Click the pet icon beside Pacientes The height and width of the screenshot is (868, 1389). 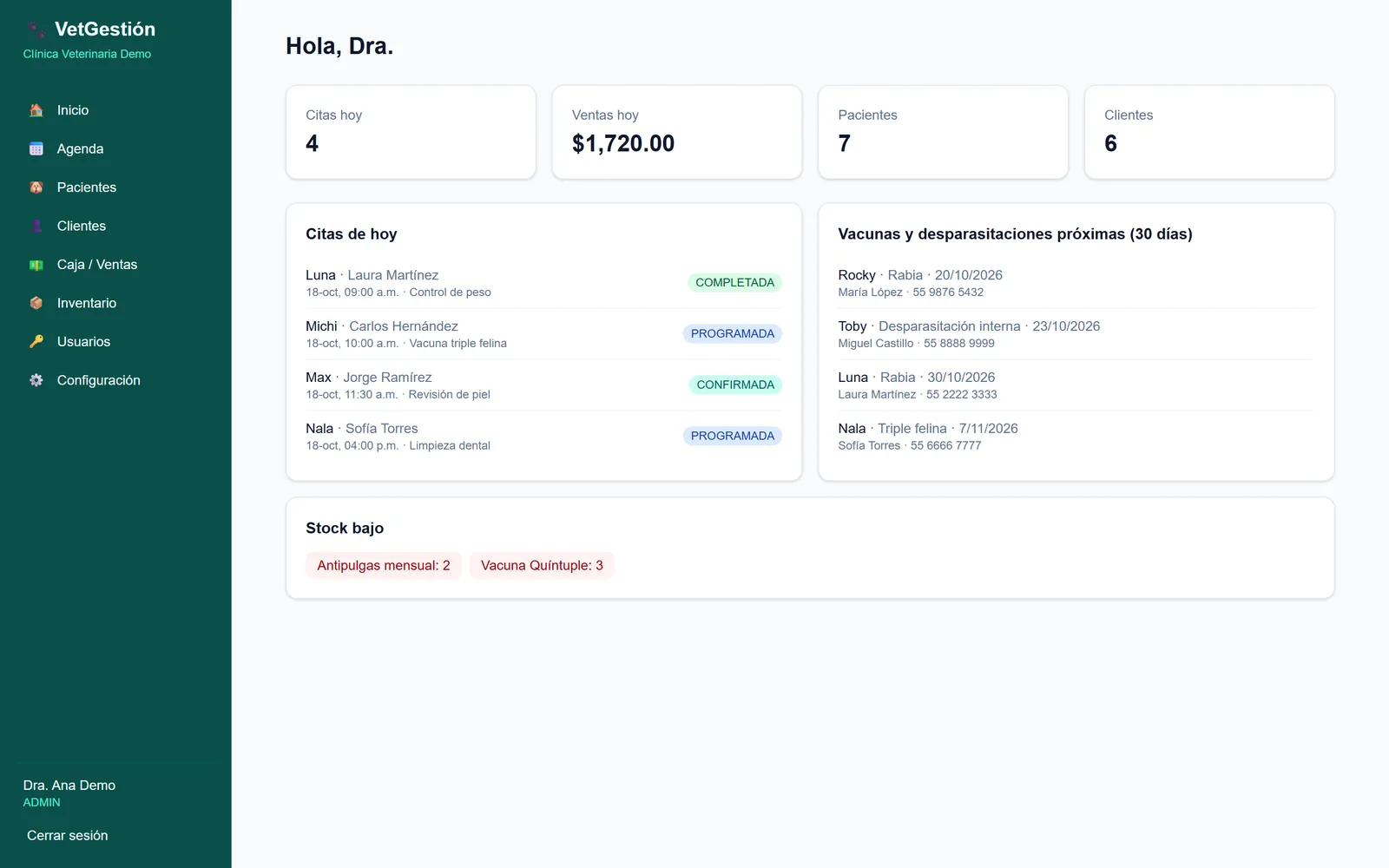click(x=36, y=187)
